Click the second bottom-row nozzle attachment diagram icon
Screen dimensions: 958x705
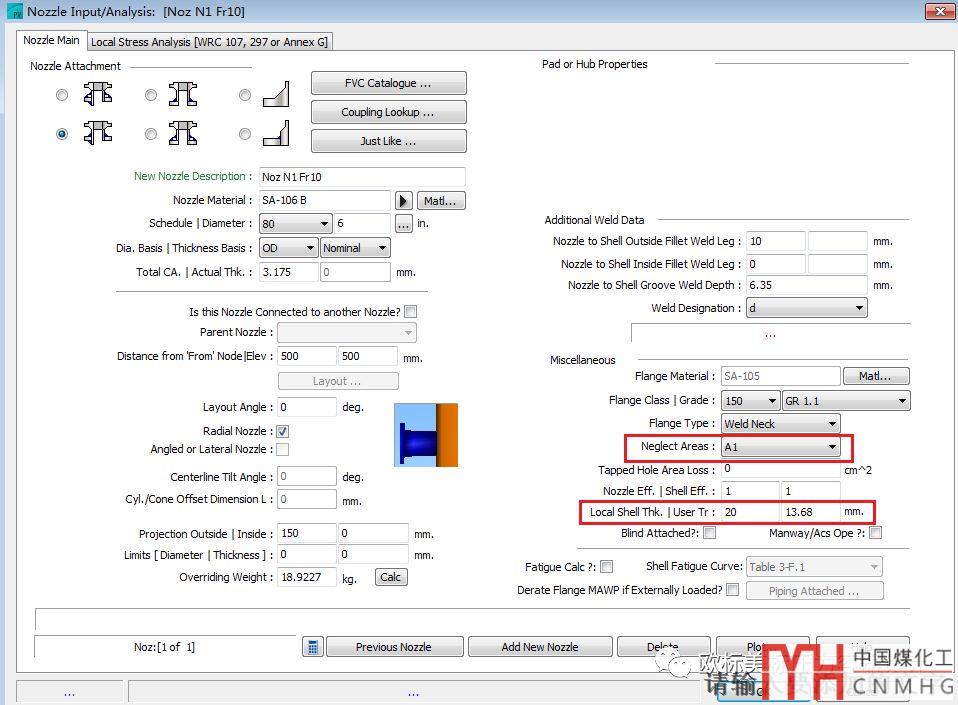[183, 133]
